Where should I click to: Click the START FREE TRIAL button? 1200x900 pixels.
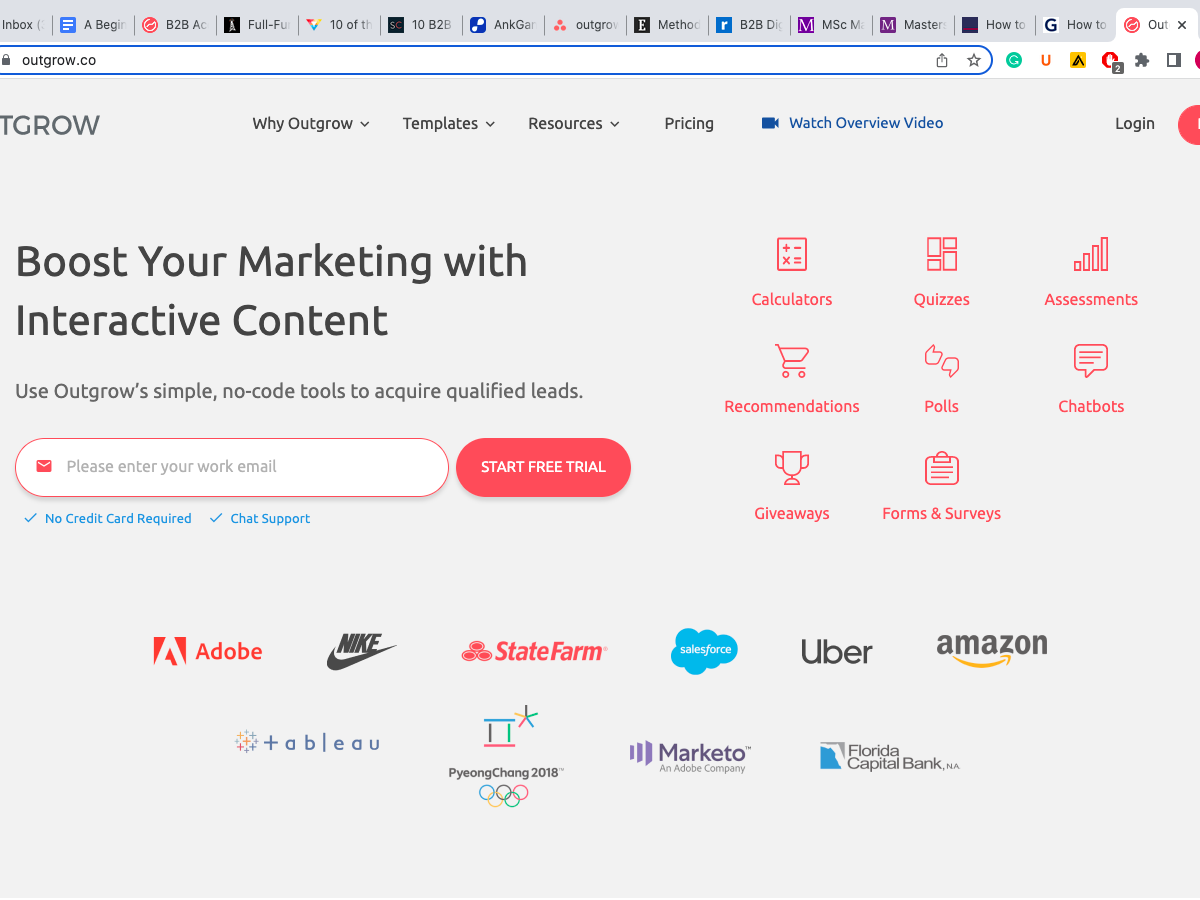tap(543, 467)
